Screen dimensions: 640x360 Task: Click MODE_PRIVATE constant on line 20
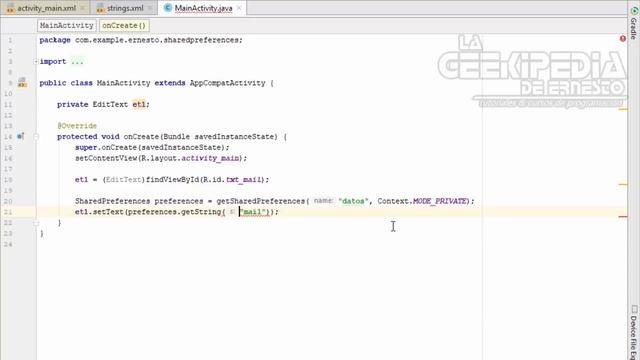point(439,201)
